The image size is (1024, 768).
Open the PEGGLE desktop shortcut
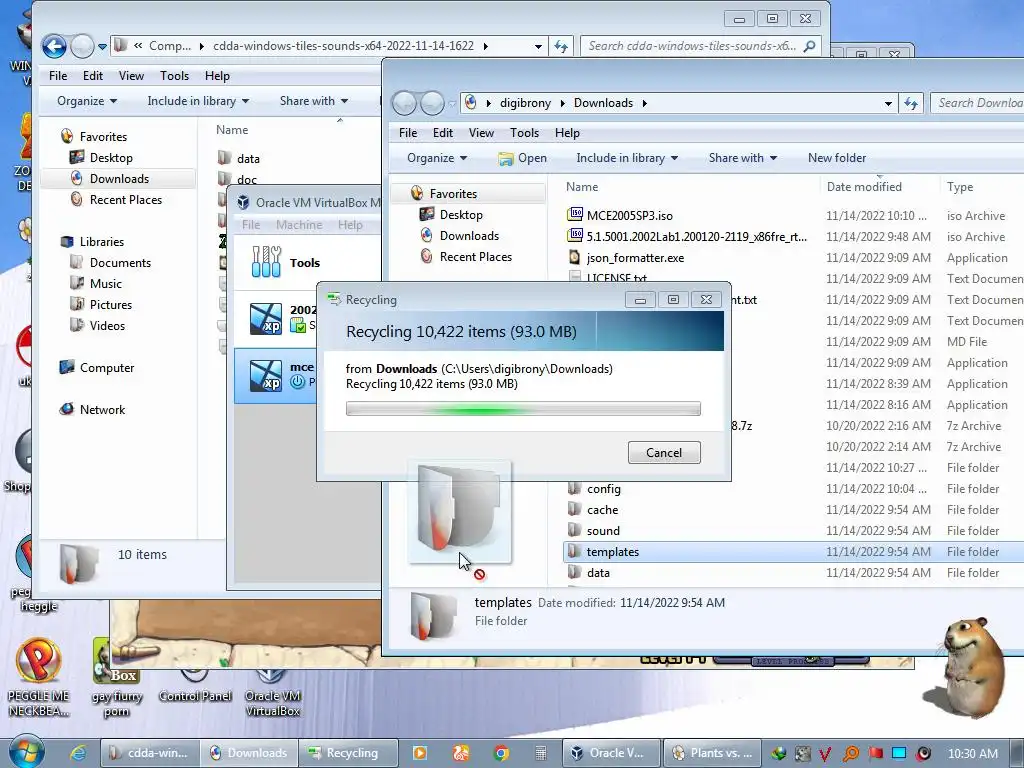coord(39,678)
